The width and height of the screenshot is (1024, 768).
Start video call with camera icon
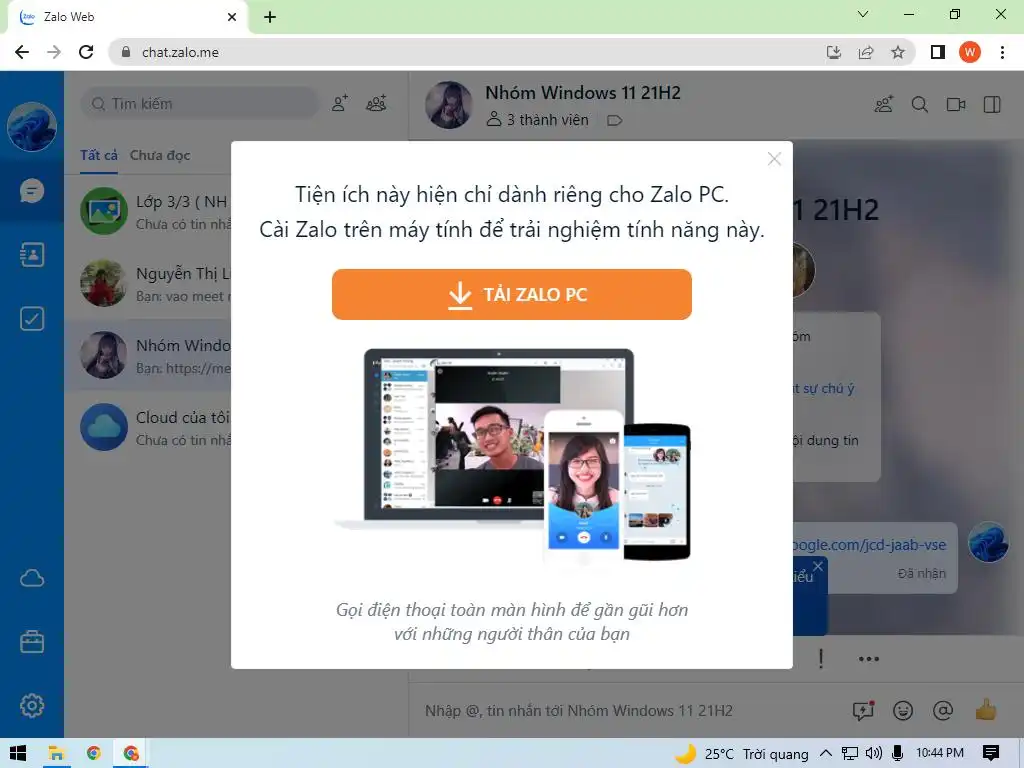[x=956, y=104]
